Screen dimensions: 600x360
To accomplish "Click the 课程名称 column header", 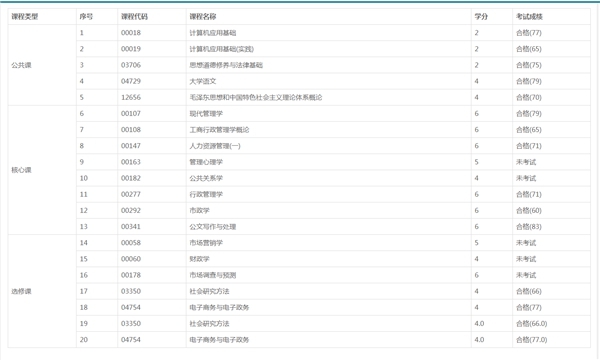I will (203, 16).
